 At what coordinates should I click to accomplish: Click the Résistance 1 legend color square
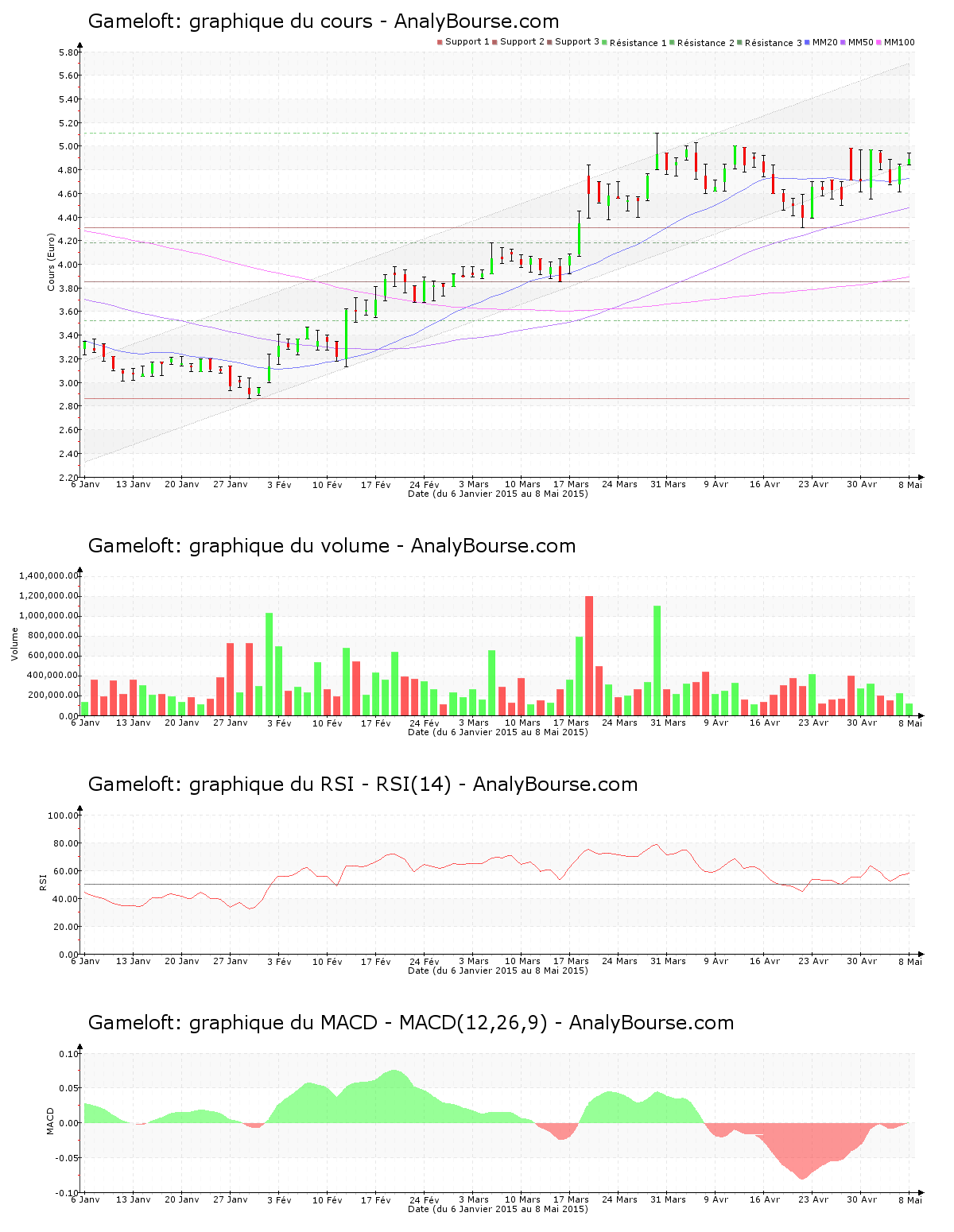click(x=605, y=42)
